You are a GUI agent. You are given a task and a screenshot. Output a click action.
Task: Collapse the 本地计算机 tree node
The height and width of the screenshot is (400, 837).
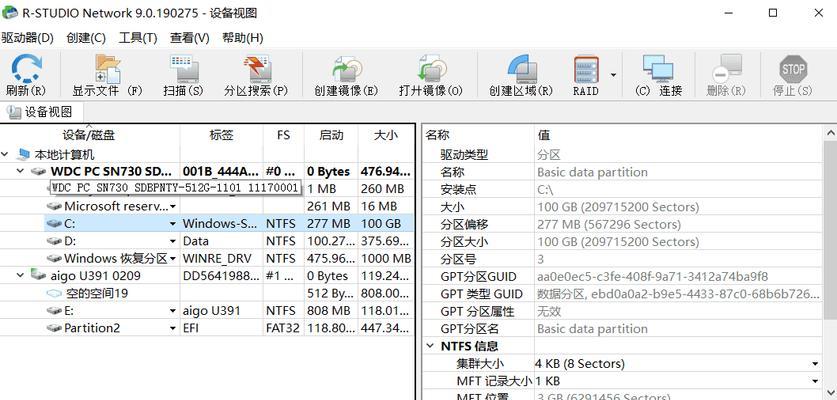[5, 154]
